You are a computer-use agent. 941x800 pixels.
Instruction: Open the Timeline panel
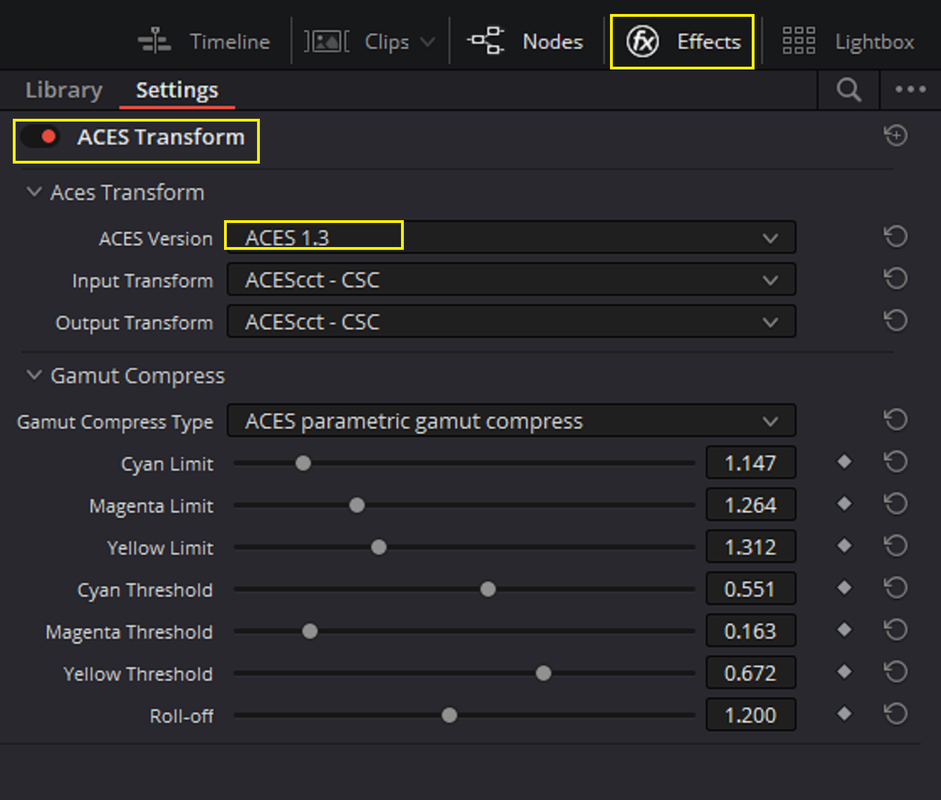[204, 41]
